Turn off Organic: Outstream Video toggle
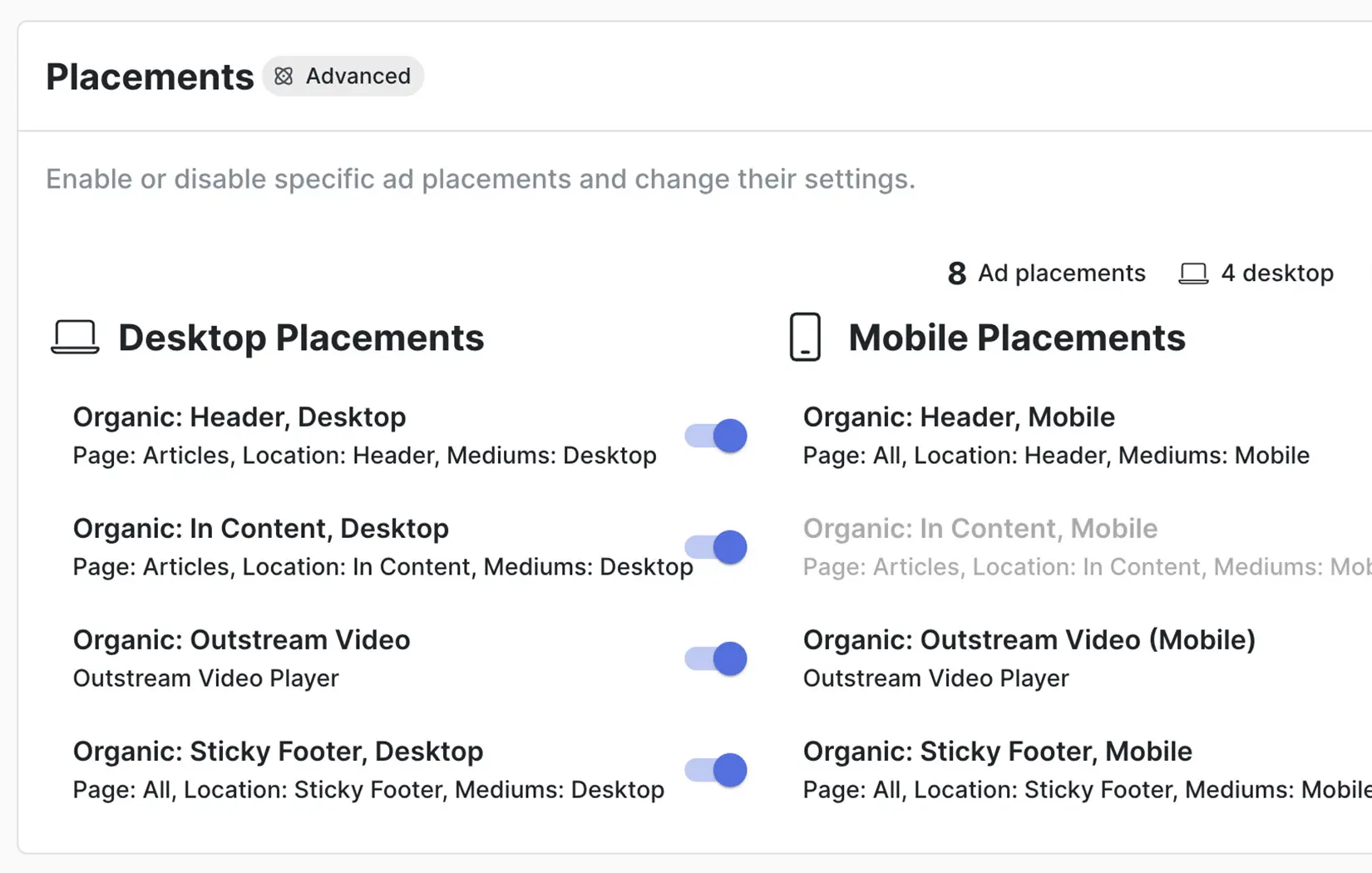Screen dimensions: 1372x873 [716, 658]
